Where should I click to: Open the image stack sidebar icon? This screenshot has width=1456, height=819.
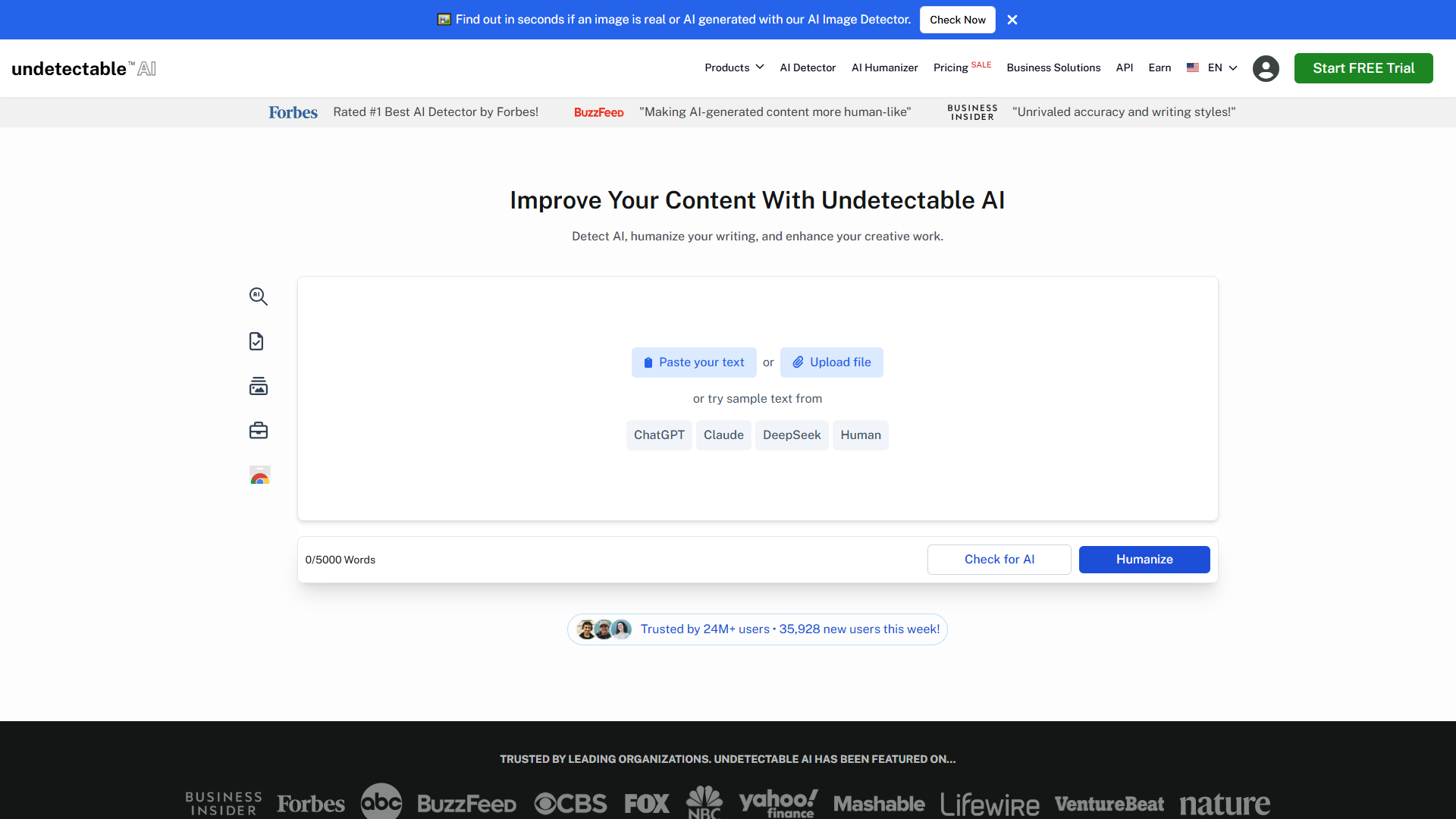[x=259, y=386]
